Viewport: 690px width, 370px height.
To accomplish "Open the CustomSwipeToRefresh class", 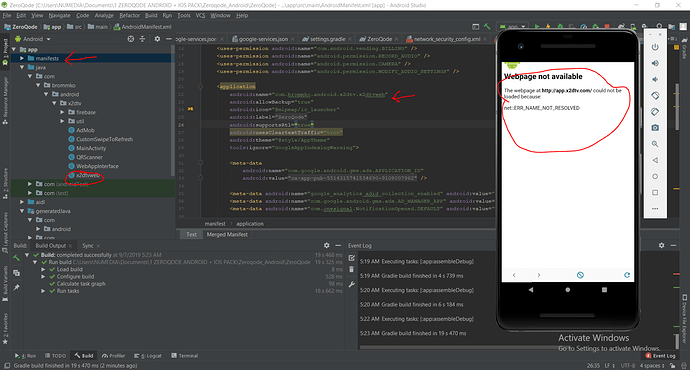I will pyautogui.click(x=104, y=139).
